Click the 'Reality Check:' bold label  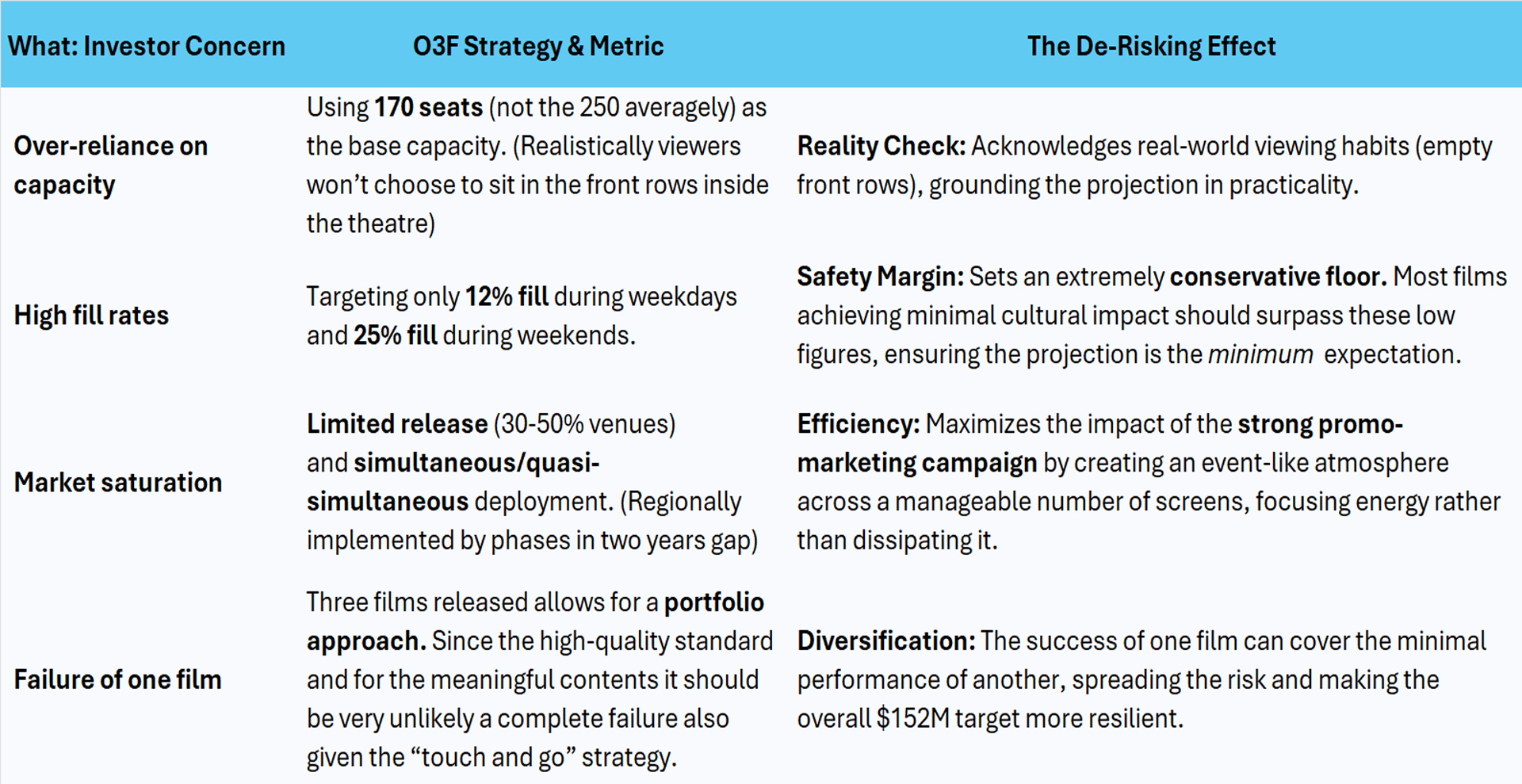coord(881,146)
